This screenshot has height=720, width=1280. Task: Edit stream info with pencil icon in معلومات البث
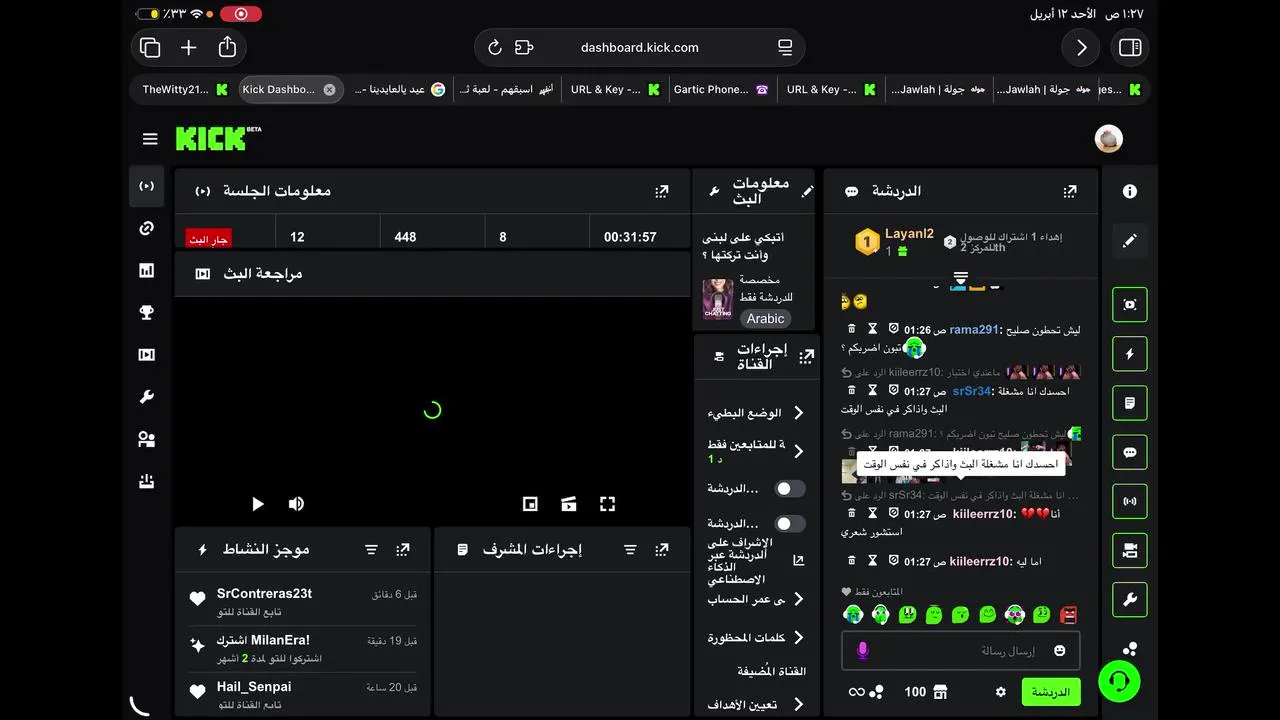tap(808, 191)
